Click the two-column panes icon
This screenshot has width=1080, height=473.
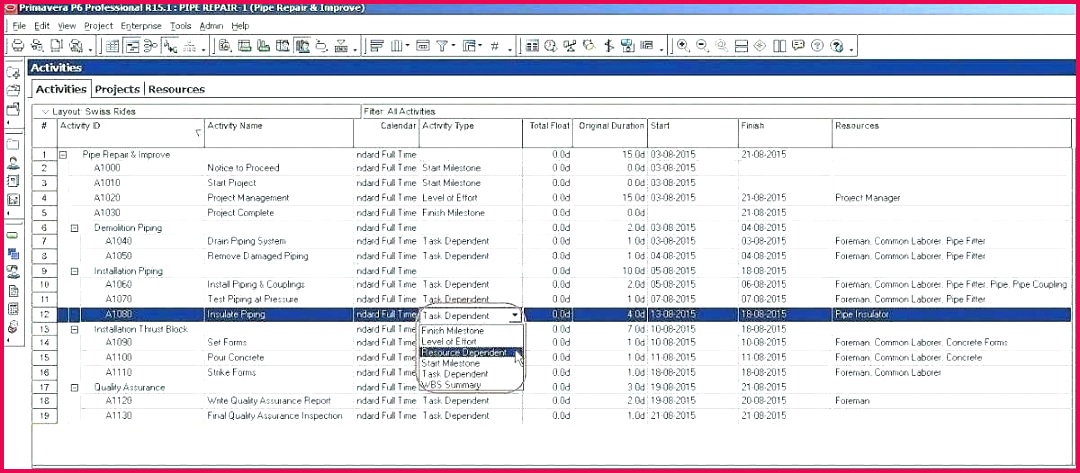click(779, 46)
